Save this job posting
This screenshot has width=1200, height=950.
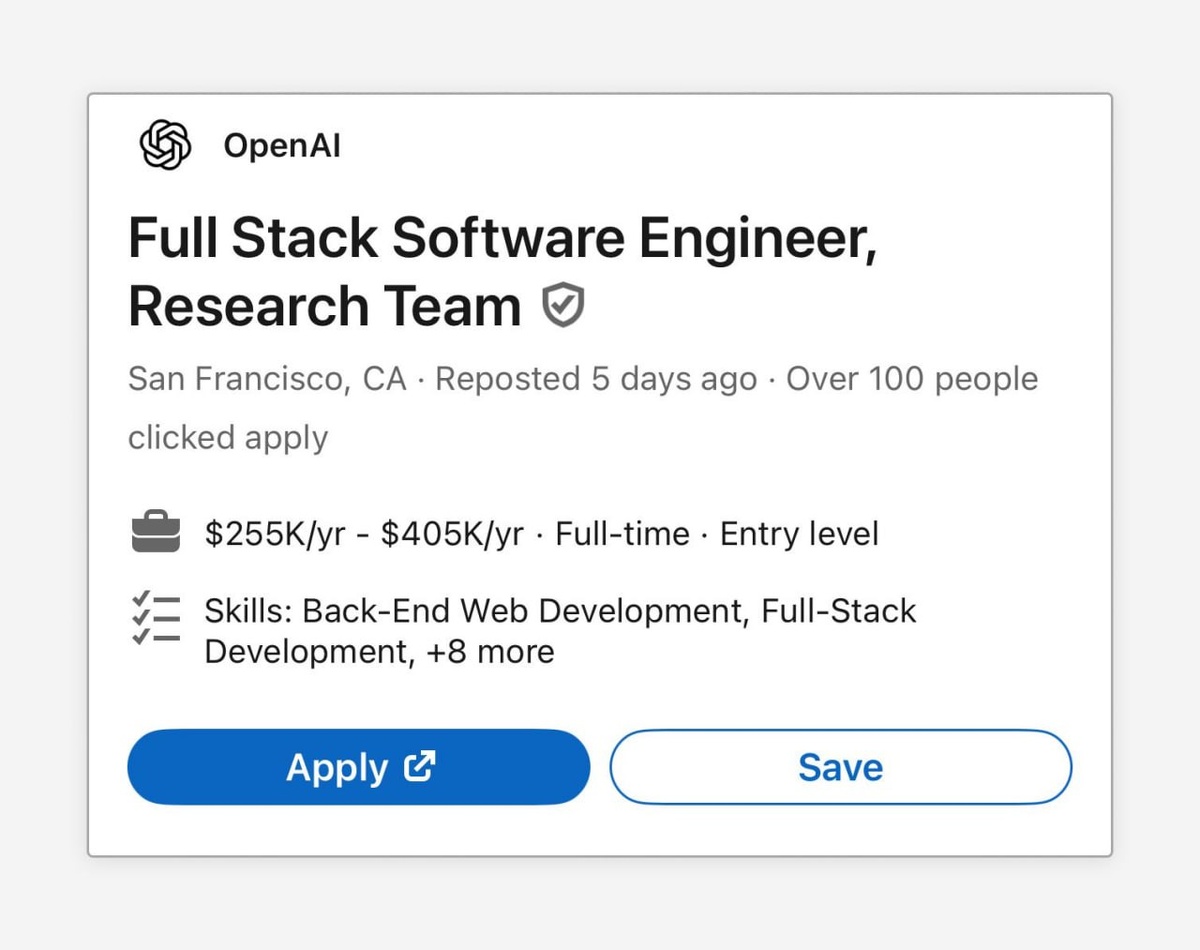pos(840,767)
